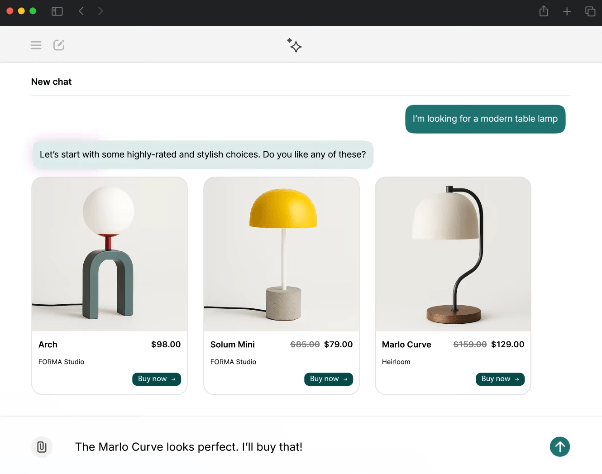Screen dimensions: 602x474
Task: Maximize the window with the green button
Action: pos(33,11)
